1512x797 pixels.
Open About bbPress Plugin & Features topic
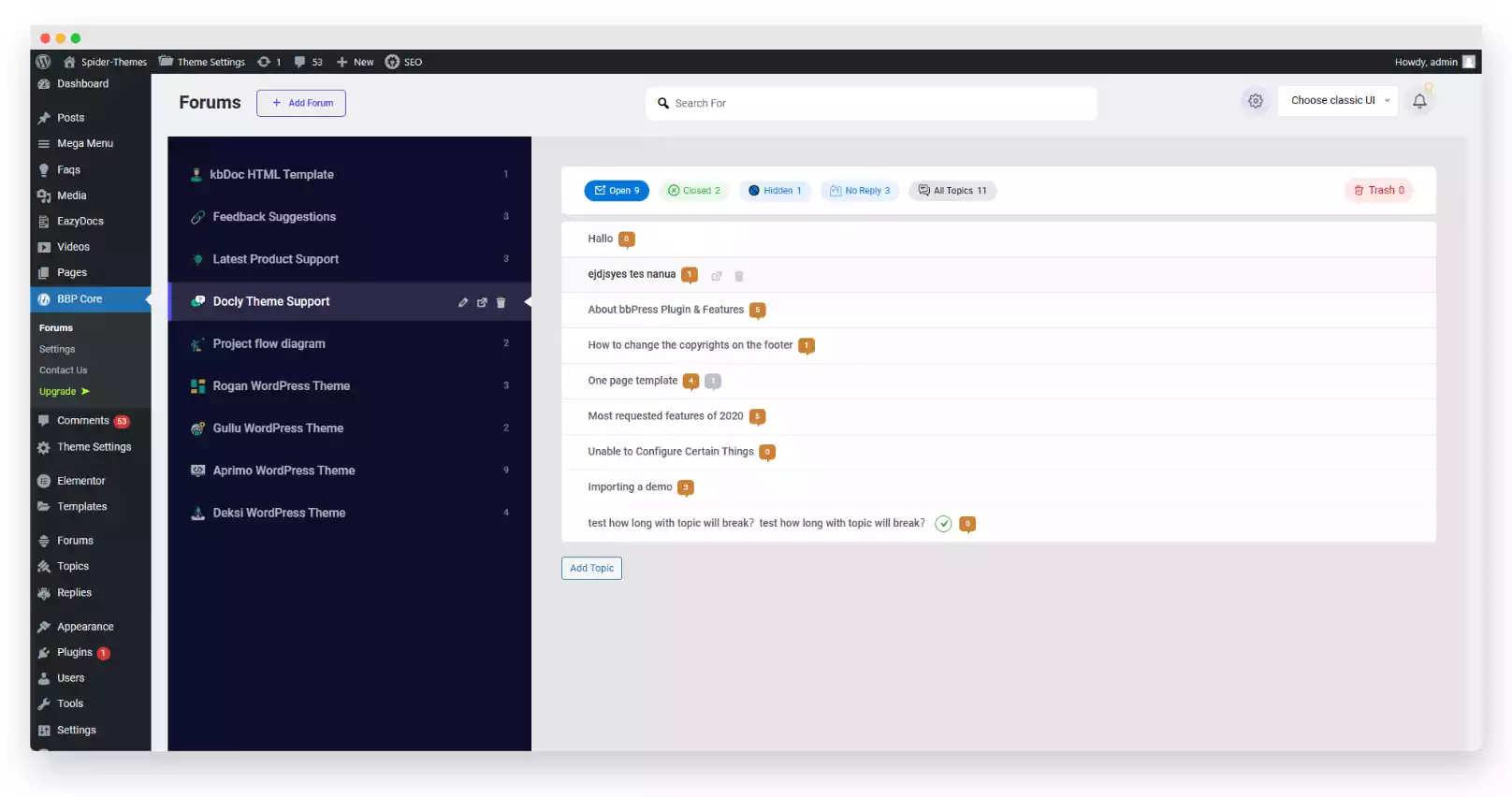pyautogui.click(x=665, y=310)
